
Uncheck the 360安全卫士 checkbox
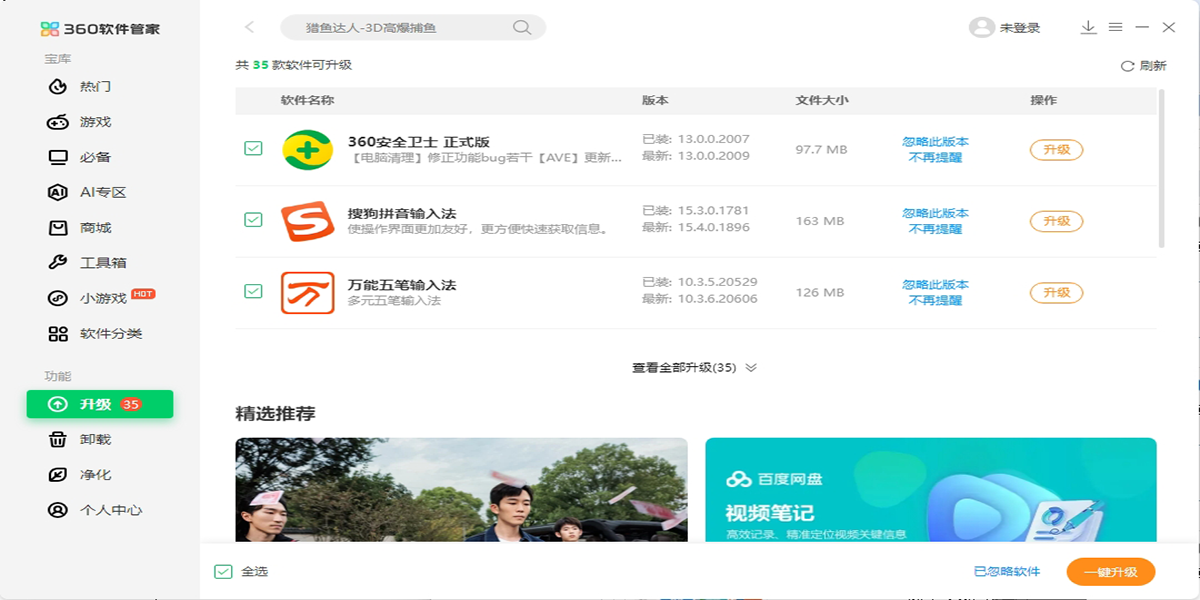[x=253, y=149]
